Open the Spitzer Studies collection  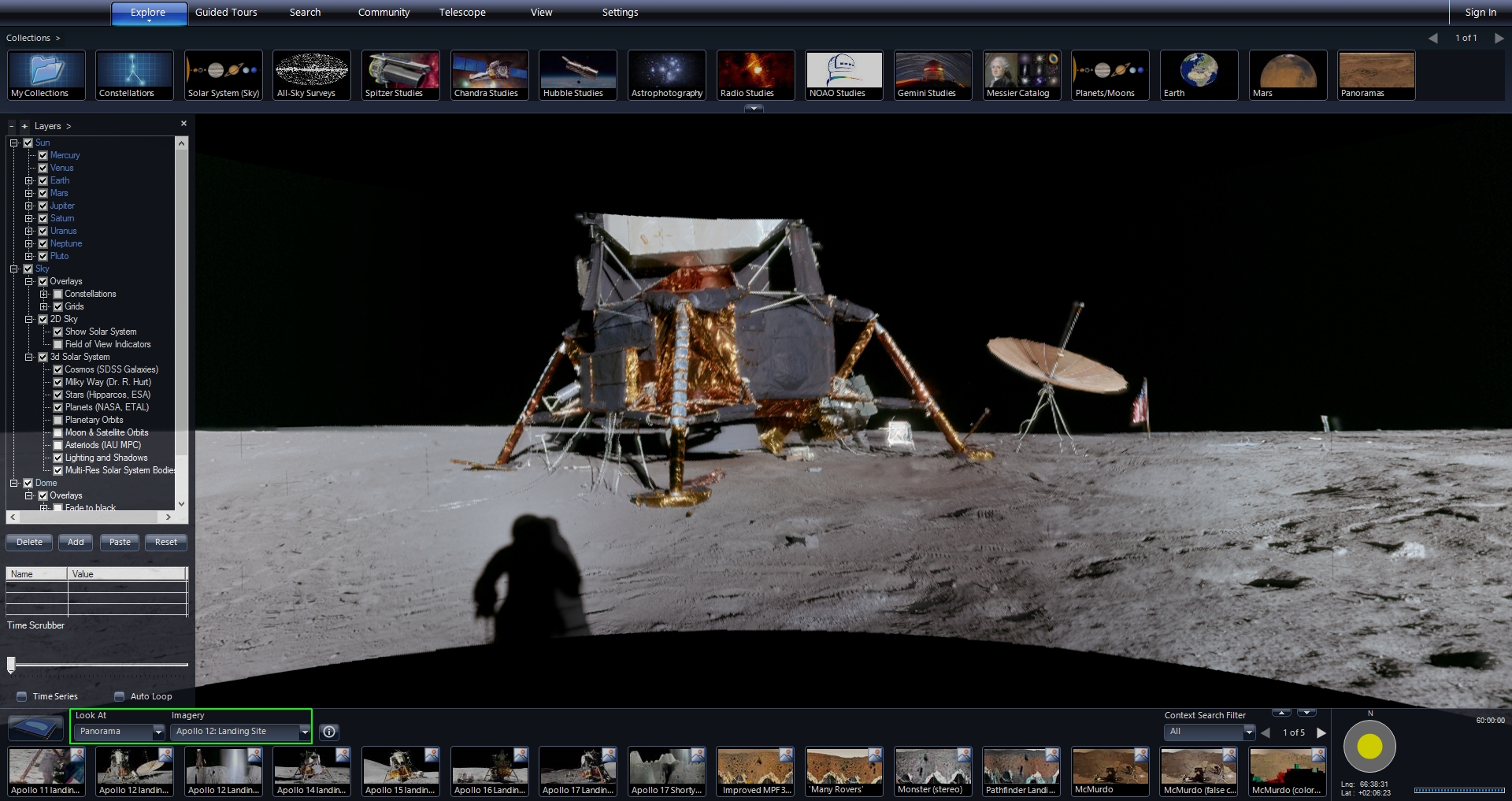coord(401,75)
